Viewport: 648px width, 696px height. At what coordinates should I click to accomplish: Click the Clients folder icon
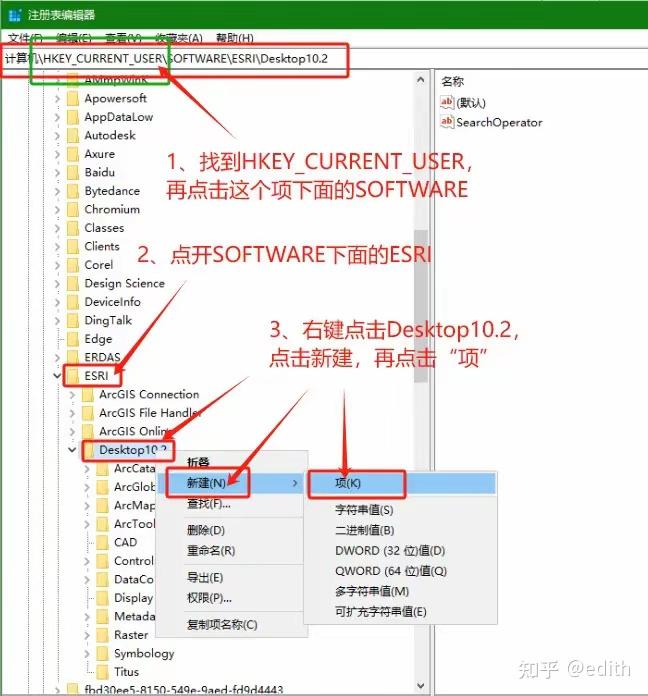click(73, 246)
